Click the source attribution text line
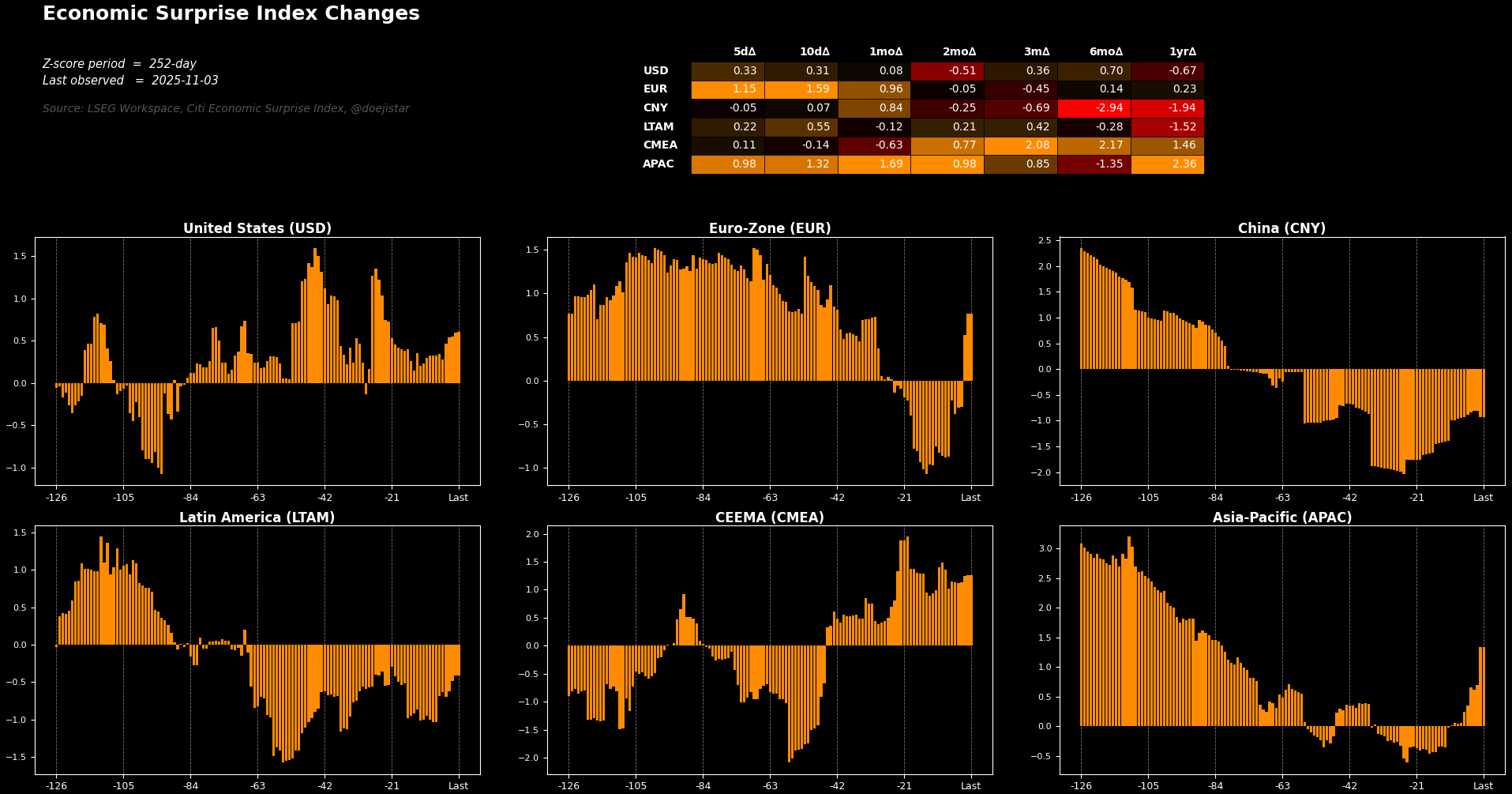1512x794 pixels. [226, 109]
